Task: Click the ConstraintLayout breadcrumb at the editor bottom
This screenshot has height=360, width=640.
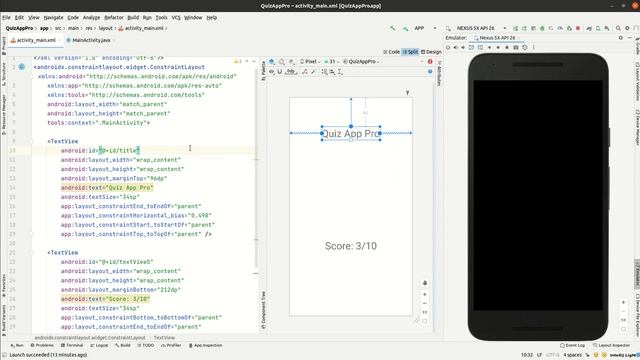Action: click(x=90, y=338)
